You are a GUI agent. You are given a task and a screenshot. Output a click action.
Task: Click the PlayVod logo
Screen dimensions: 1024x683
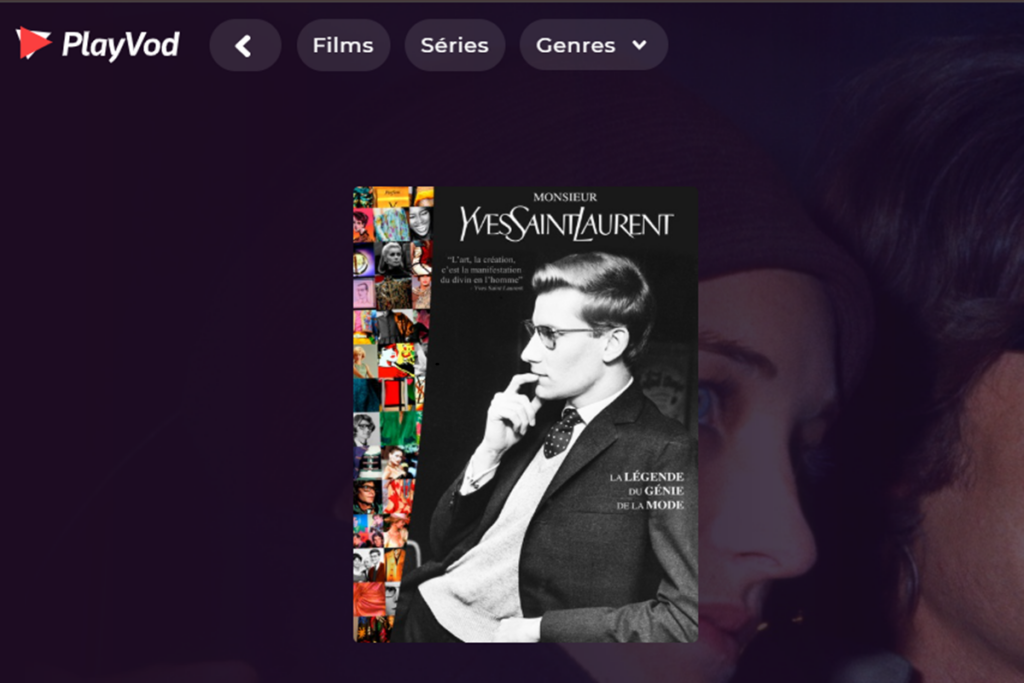[98, 44]
